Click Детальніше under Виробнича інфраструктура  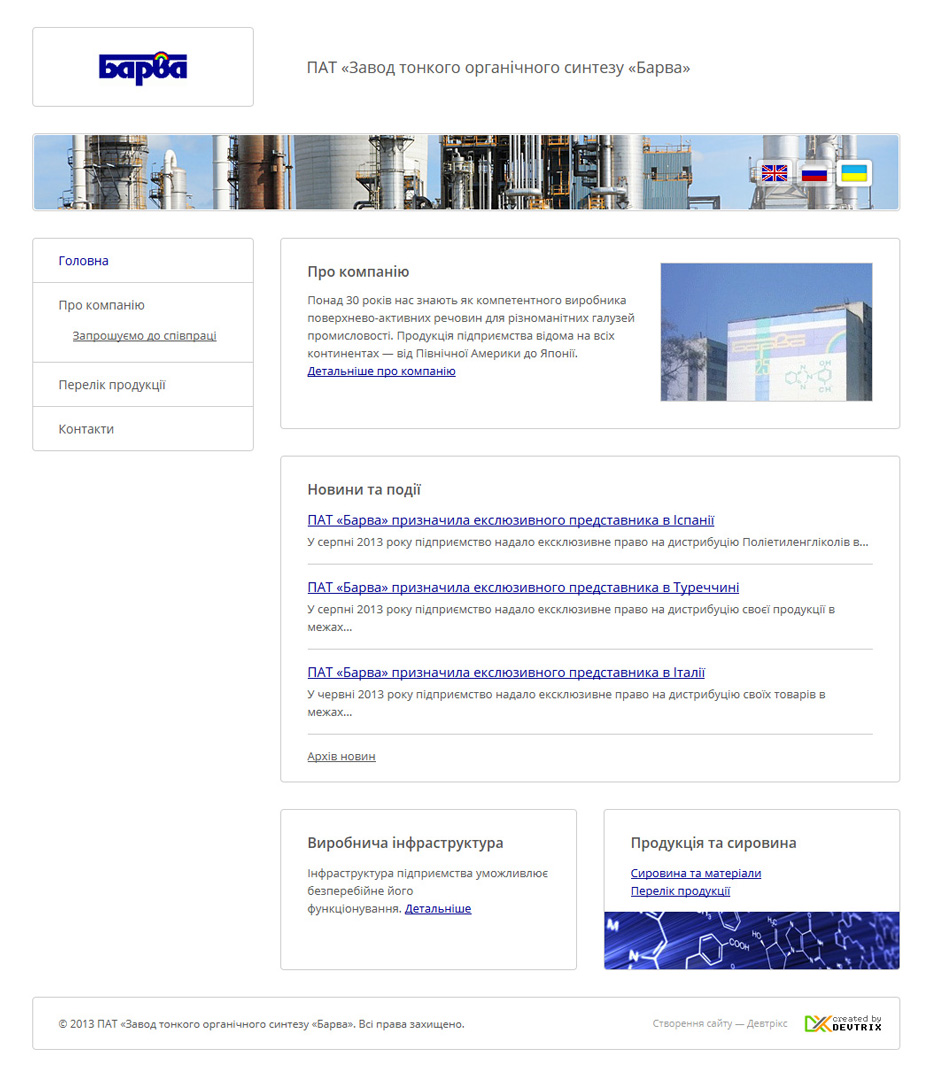[x=438, y=909]
